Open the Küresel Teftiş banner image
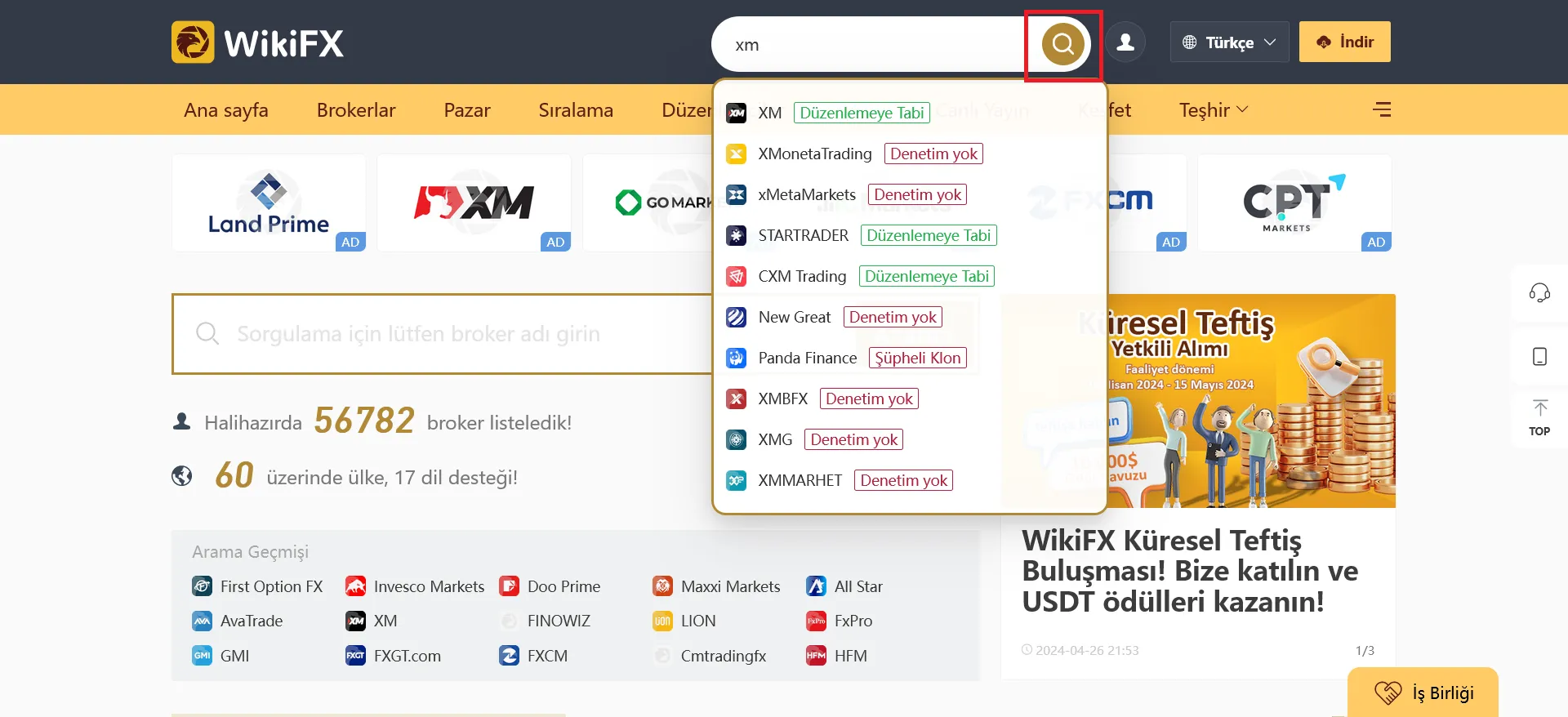Image resolution: width=1568 pixels, height=717 pixels. (1198, 401)
